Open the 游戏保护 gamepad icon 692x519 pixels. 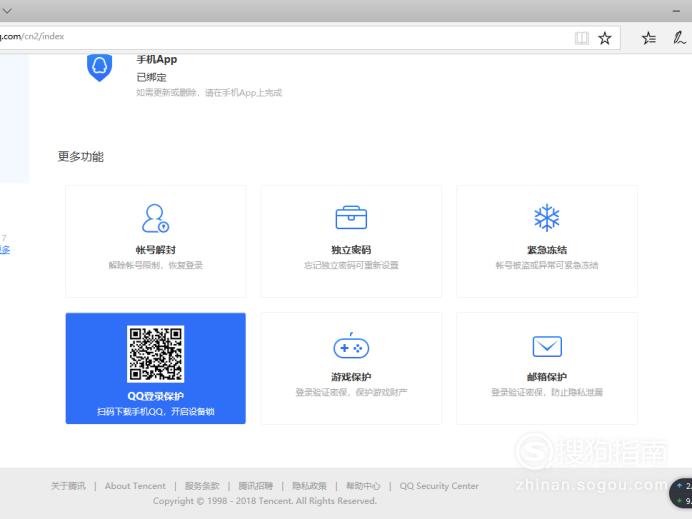point(351,346)
